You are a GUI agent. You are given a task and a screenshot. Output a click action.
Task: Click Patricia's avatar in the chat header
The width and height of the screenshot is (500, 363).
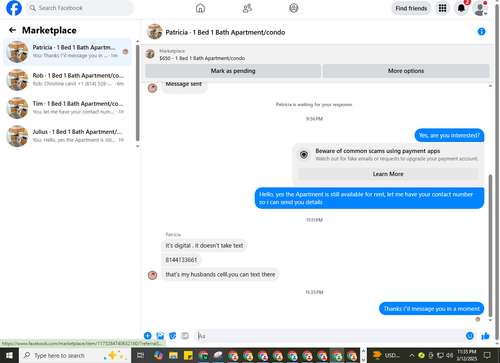pyautogui.click(x=155, y=32)
